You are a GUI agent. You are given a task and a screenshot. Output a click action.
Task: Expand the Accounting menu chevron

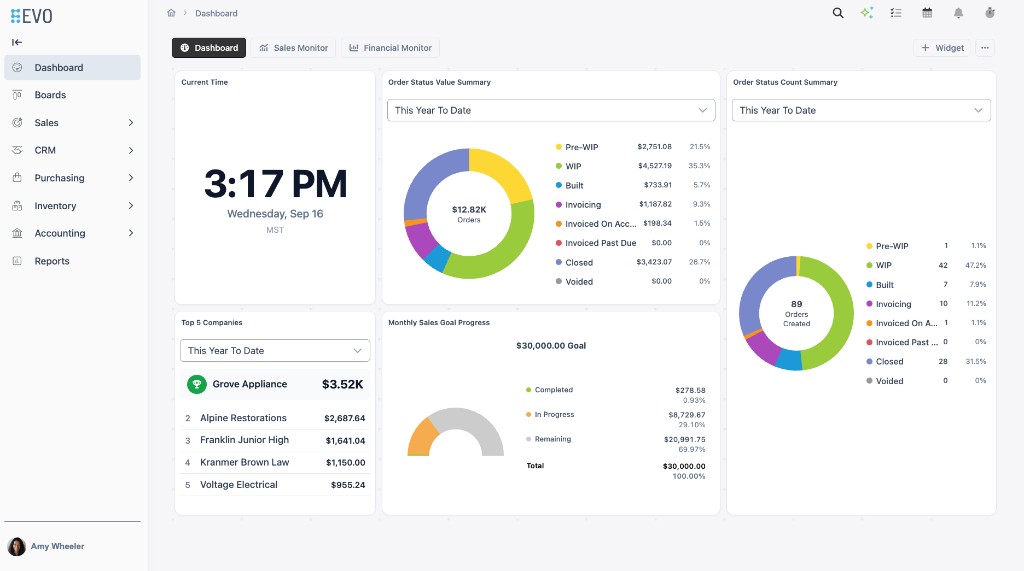coord(131,233)
